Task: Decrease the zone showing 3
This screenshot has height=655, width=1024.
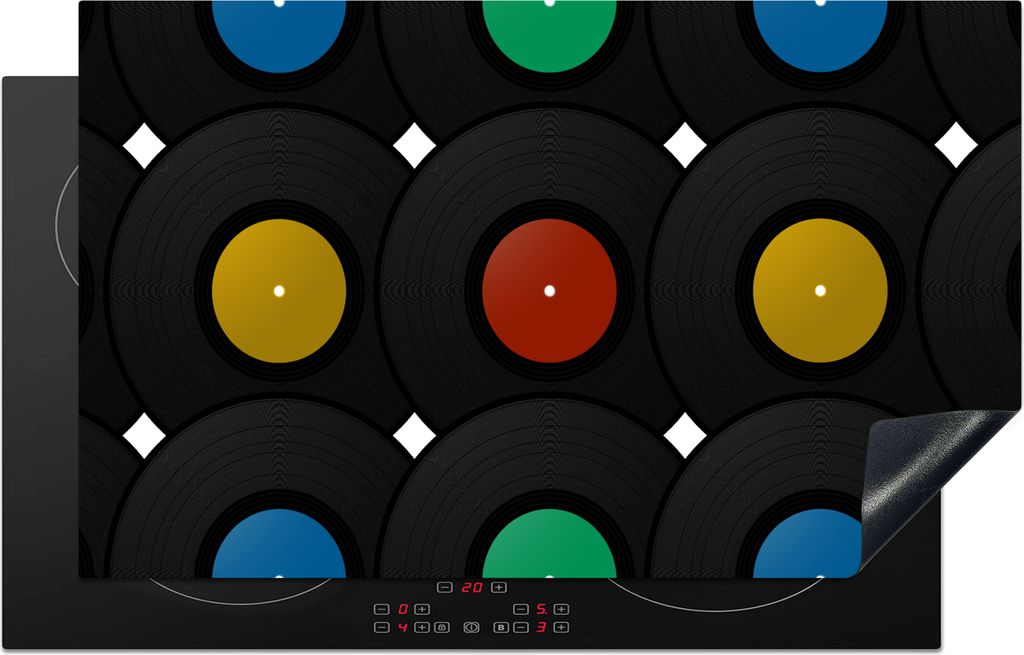Action: pyautogui.click(x=520, y=628)
